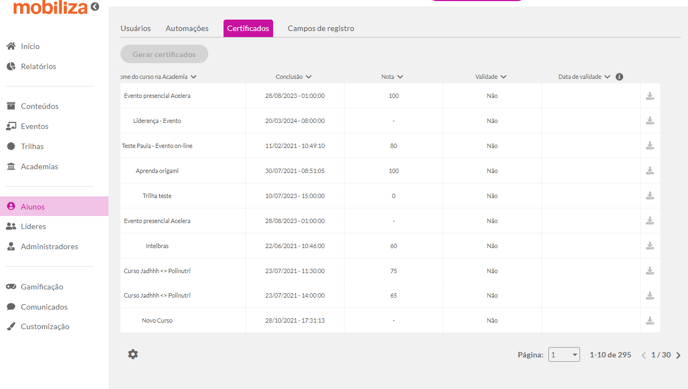Click the info icon beside Data de validade
This screenshot has width=688, height=389.
pyautogui.click(x=619, y=77)
